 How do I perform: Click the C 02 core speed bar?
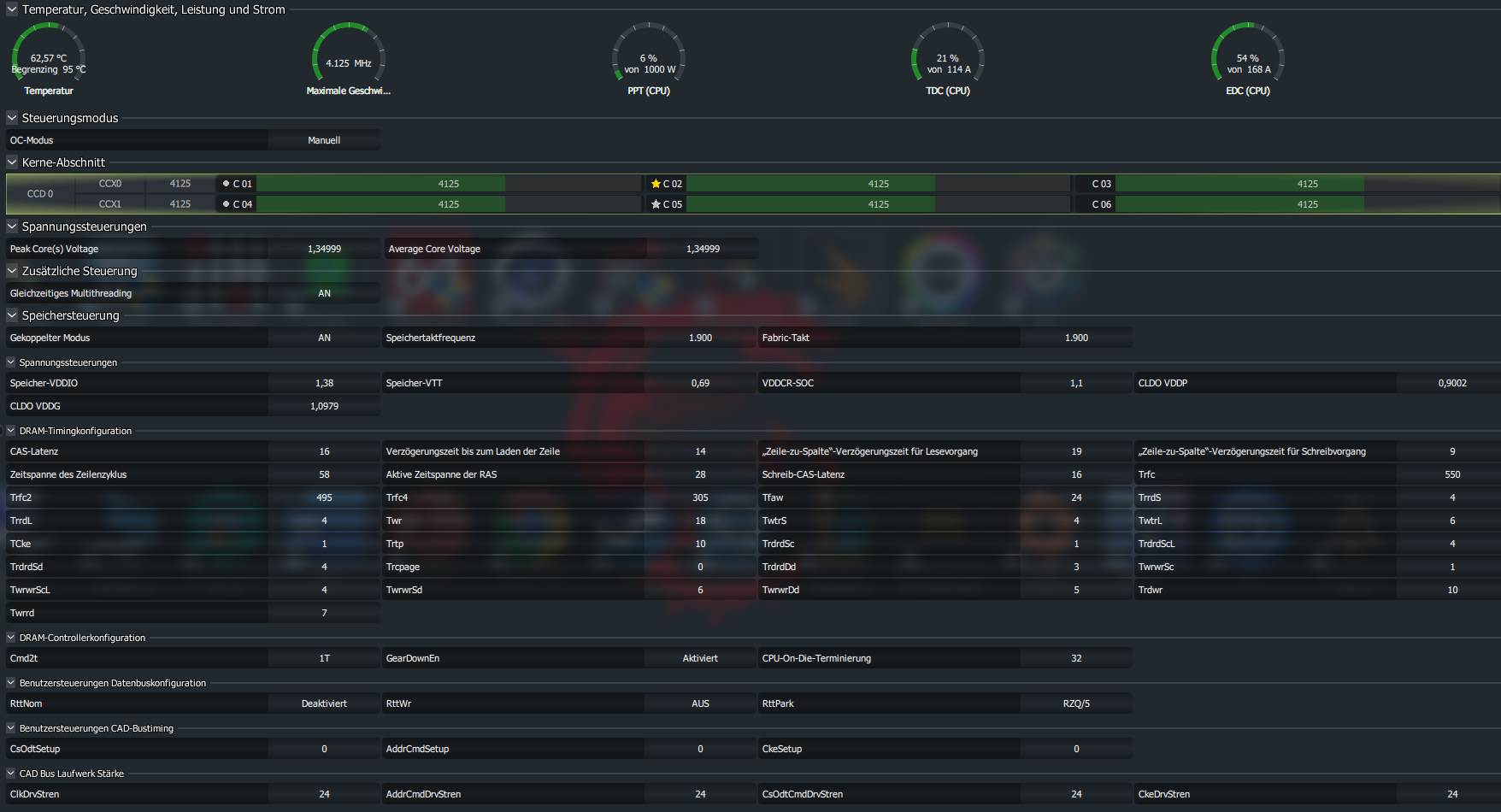click(879, 184)
